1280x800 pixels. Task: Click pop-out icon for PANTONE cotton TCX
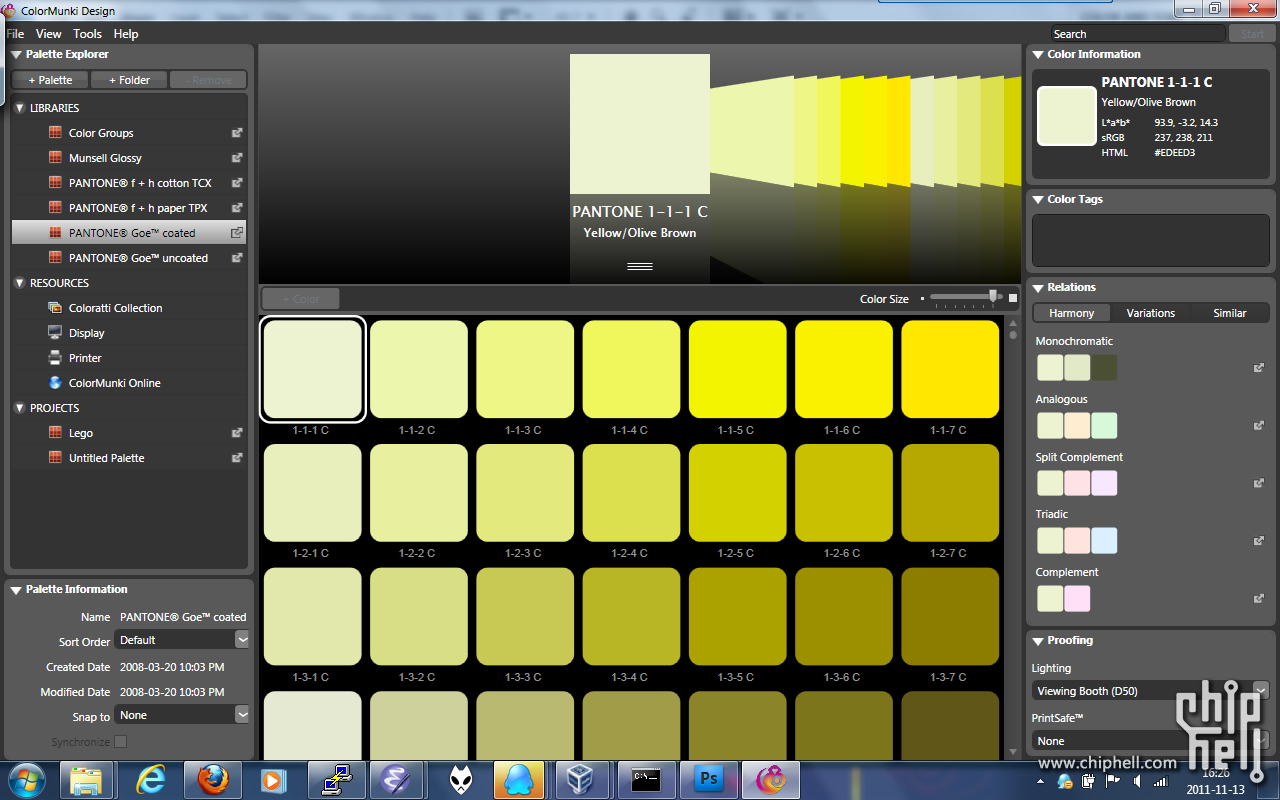tap(237, 182)
